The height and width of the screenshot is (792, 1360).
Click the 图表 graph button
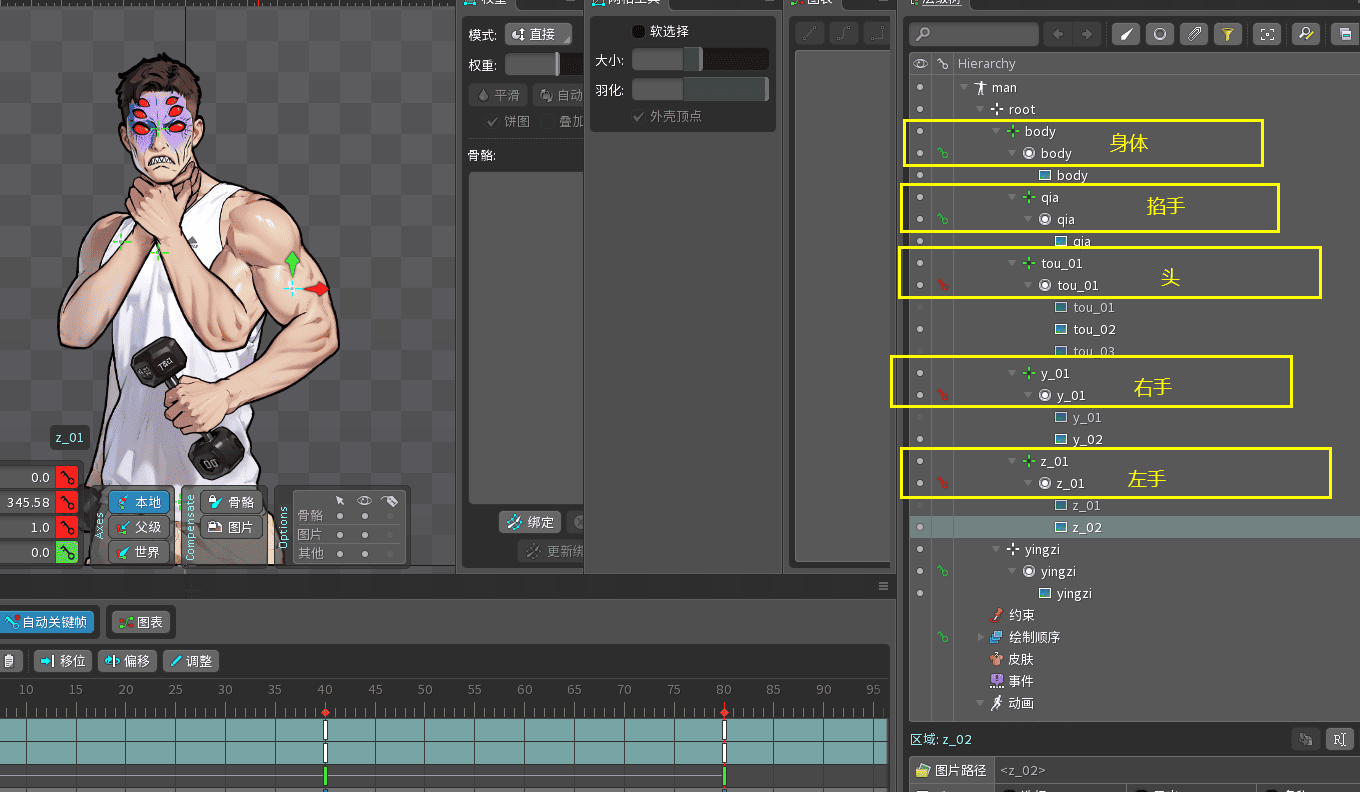(141, 622)
